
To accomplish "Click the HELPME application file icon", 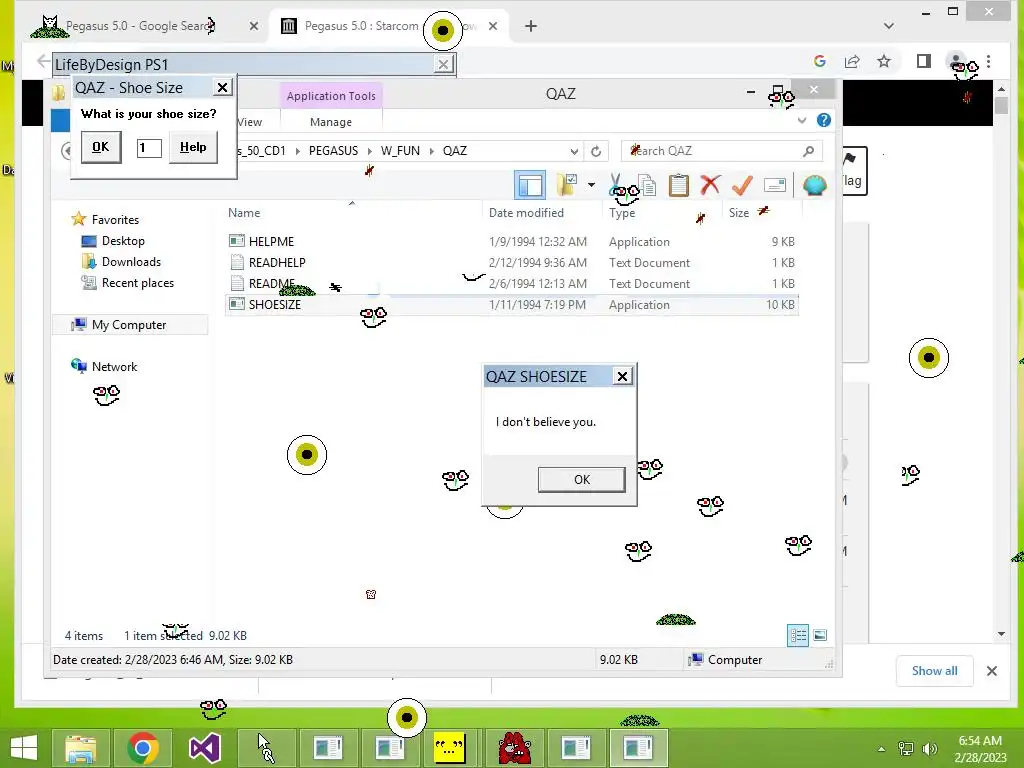I will pyautogui.click(x=237, y=241).
